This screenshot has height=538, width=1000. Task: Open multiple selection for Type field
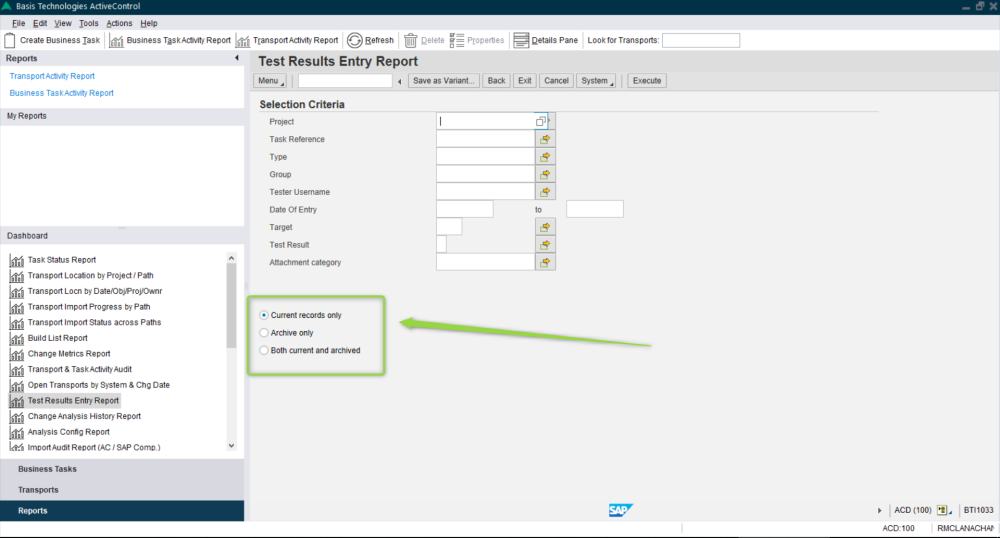click(x=545, y=157)
